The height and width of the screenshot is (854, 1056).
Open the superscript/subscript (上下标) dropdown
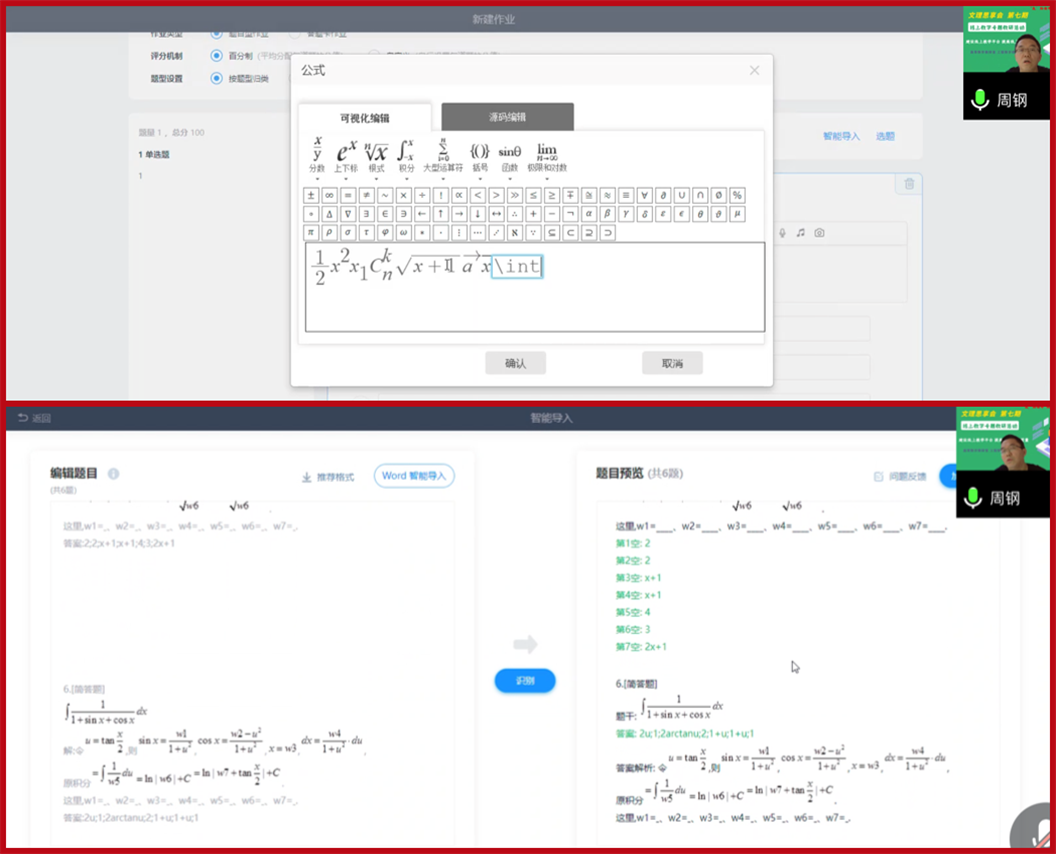point(346,179)
